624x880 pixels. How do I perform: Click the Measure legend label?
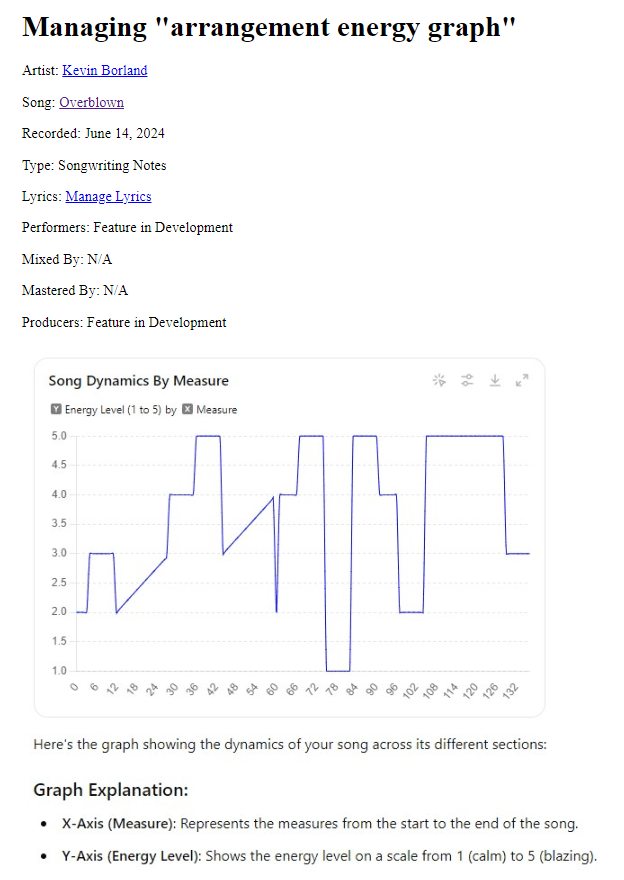(x=217, y=410)
